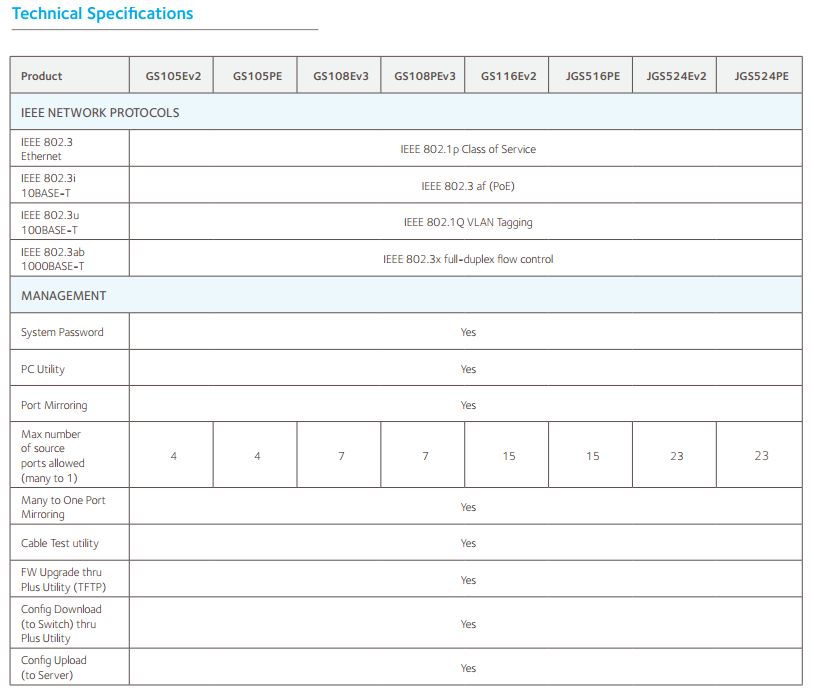
Task: Select the GS116Ev2 column header
Action: tap(508, 76)
